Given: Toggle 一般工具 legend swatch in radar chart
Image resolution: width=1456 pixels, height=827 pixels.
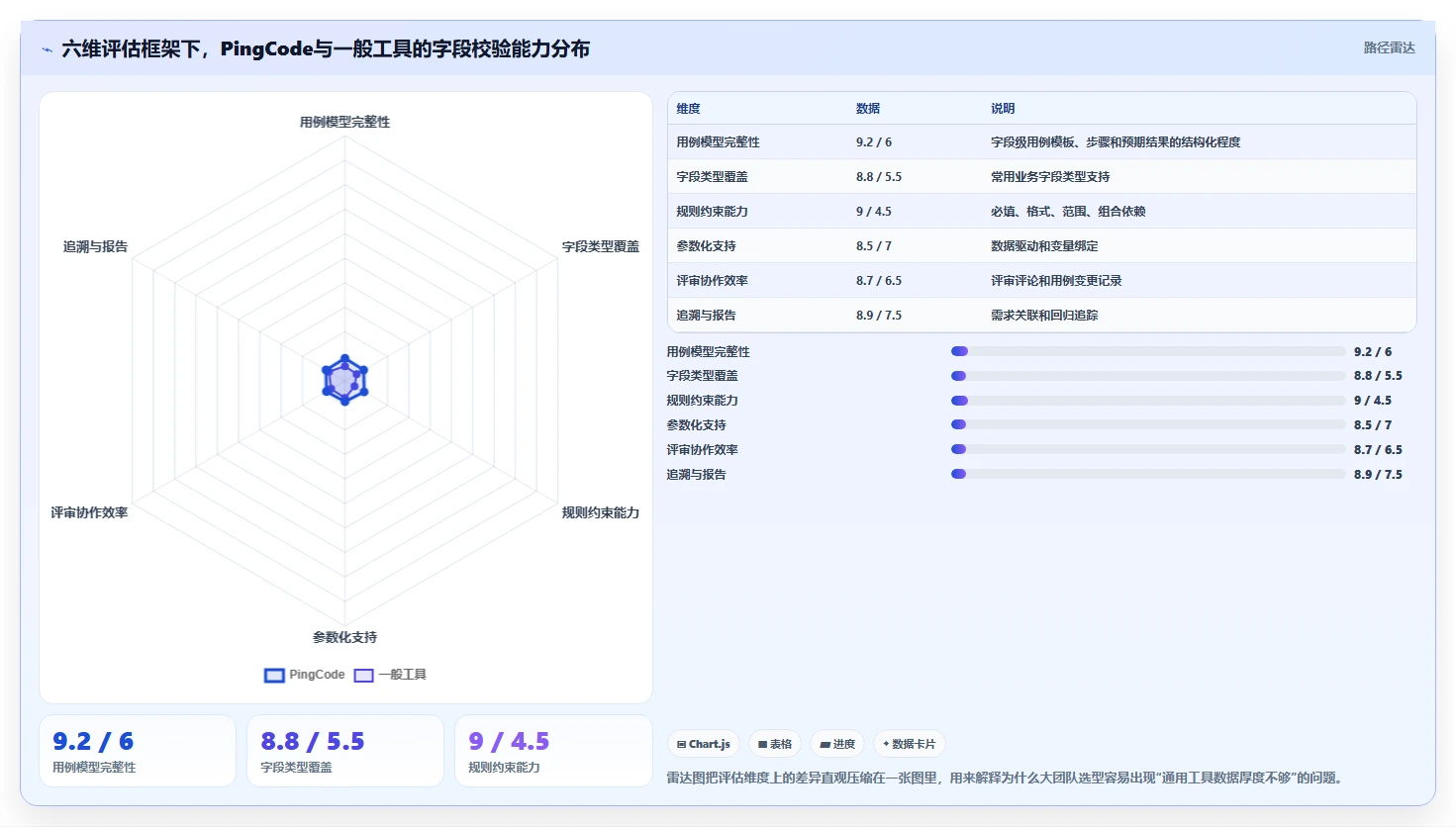Looking at the screenshot, I should pos(363,676).
